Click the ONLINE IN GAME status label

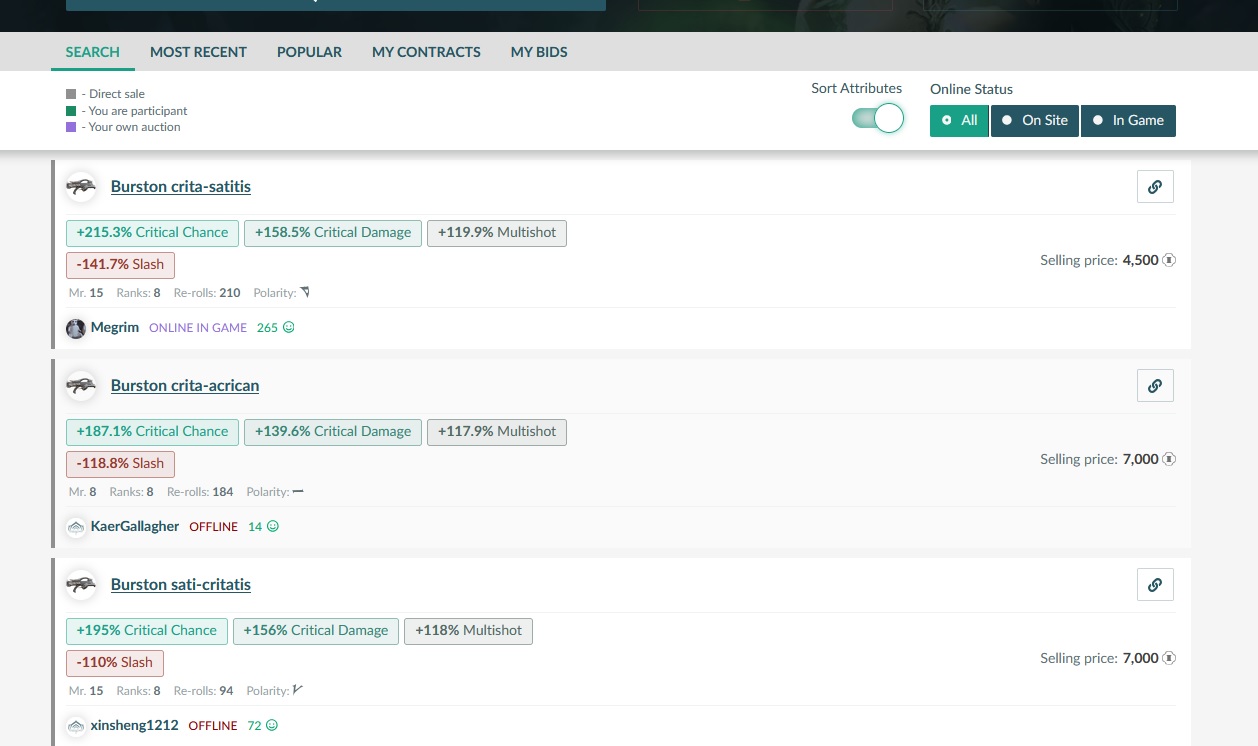pos(198,328)
